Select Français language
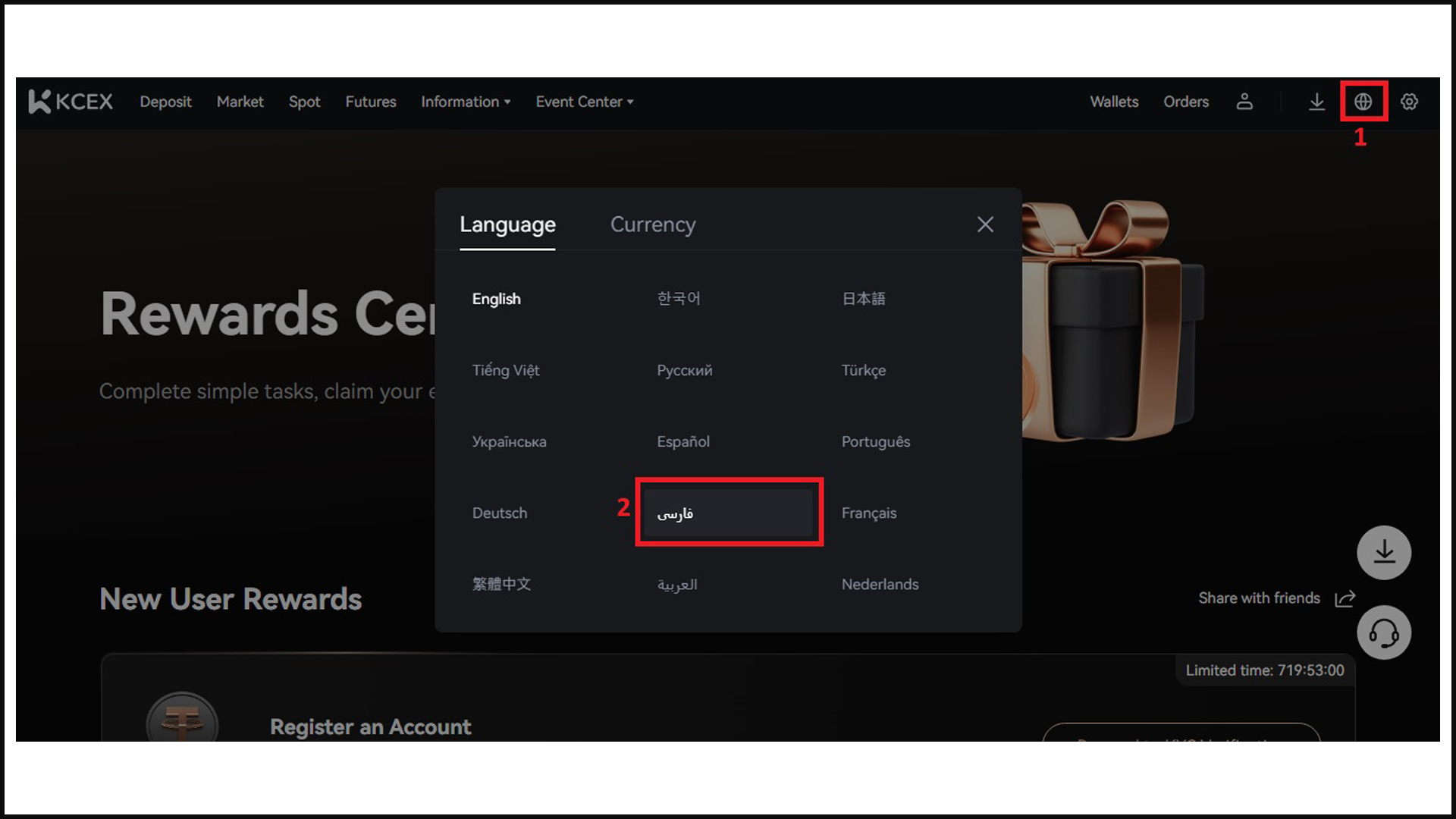Screen dimensions: 1456x819 [x=869, y=513]
